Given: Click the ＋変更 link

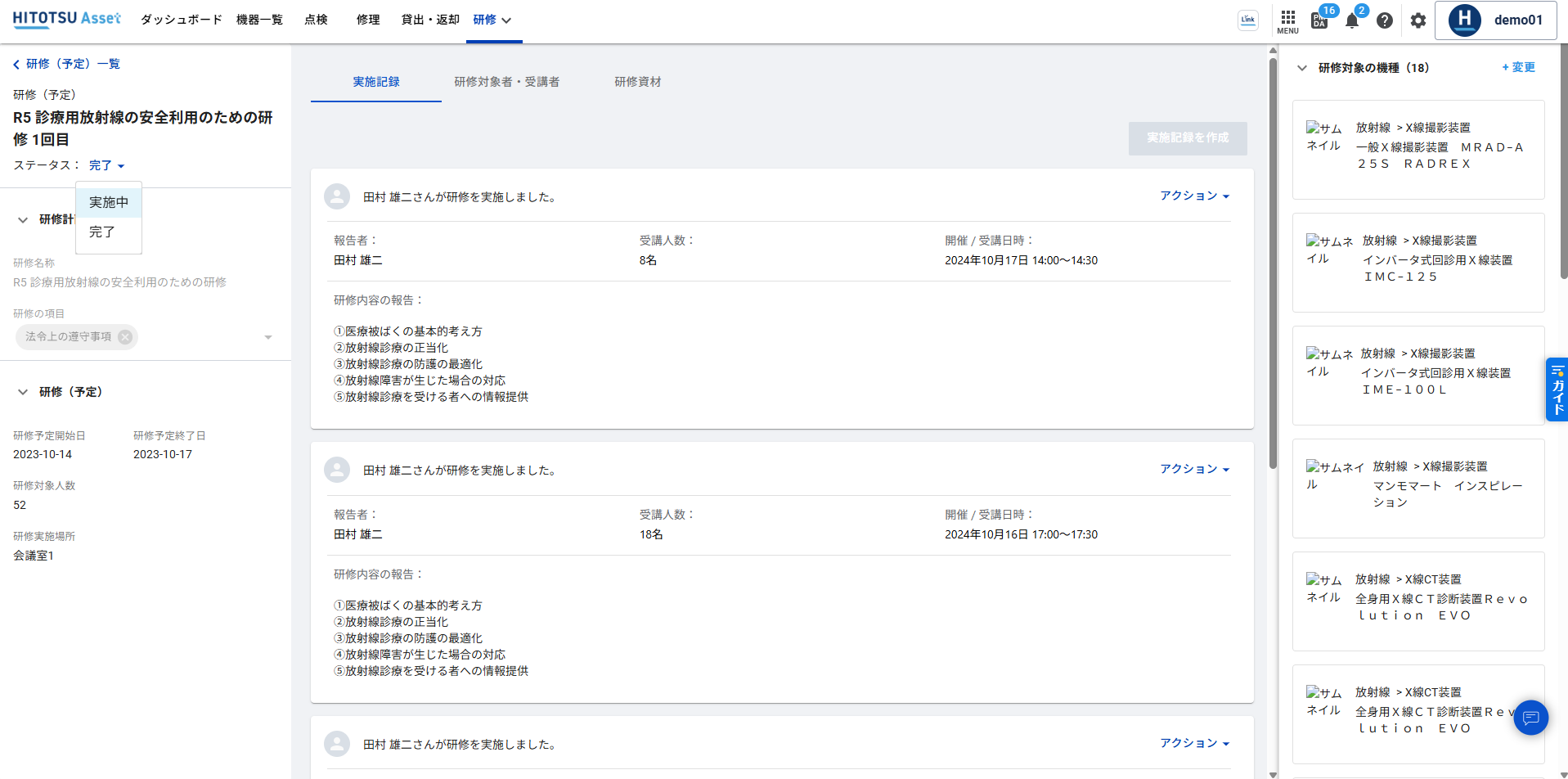Looking at the screenshot, I should pos(1518,67).
